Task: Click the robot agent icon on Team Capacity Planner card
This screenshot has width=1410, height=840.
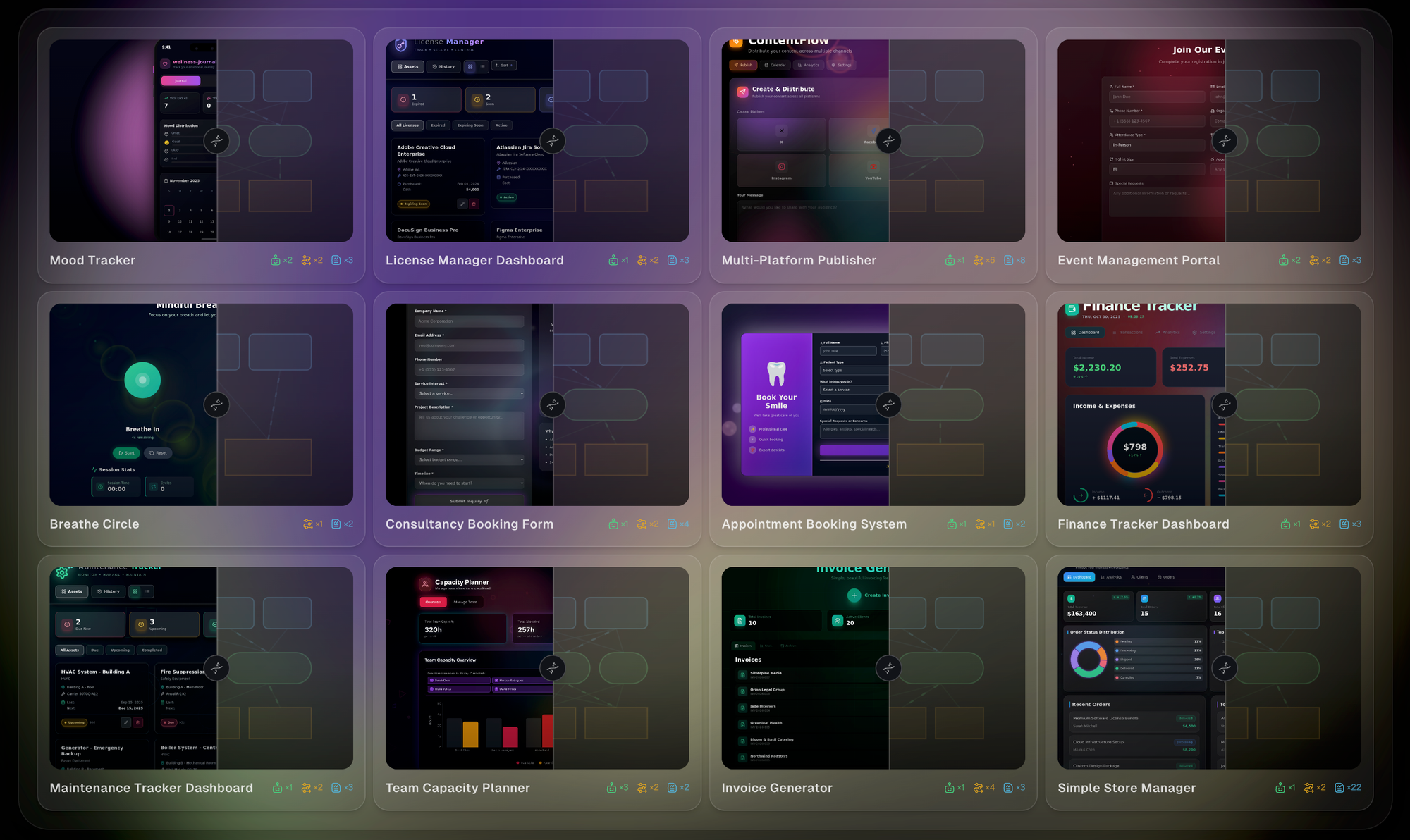Action: coord(612,788)
